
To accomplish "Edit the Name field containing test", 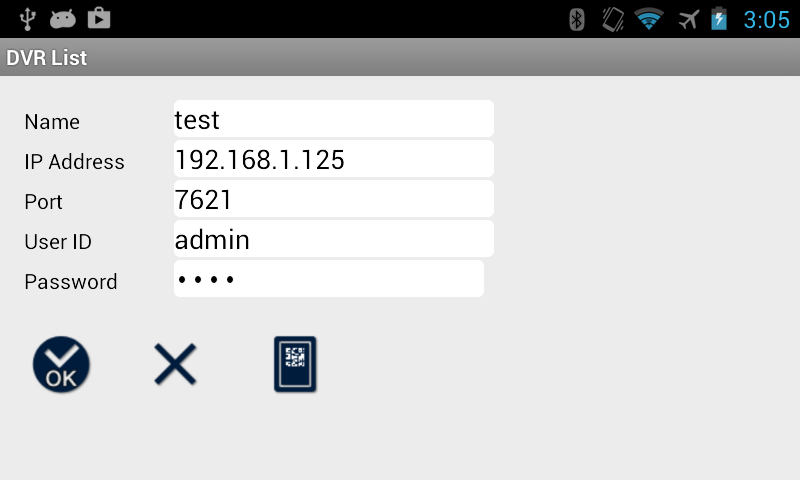I will (x=334, y=119).
